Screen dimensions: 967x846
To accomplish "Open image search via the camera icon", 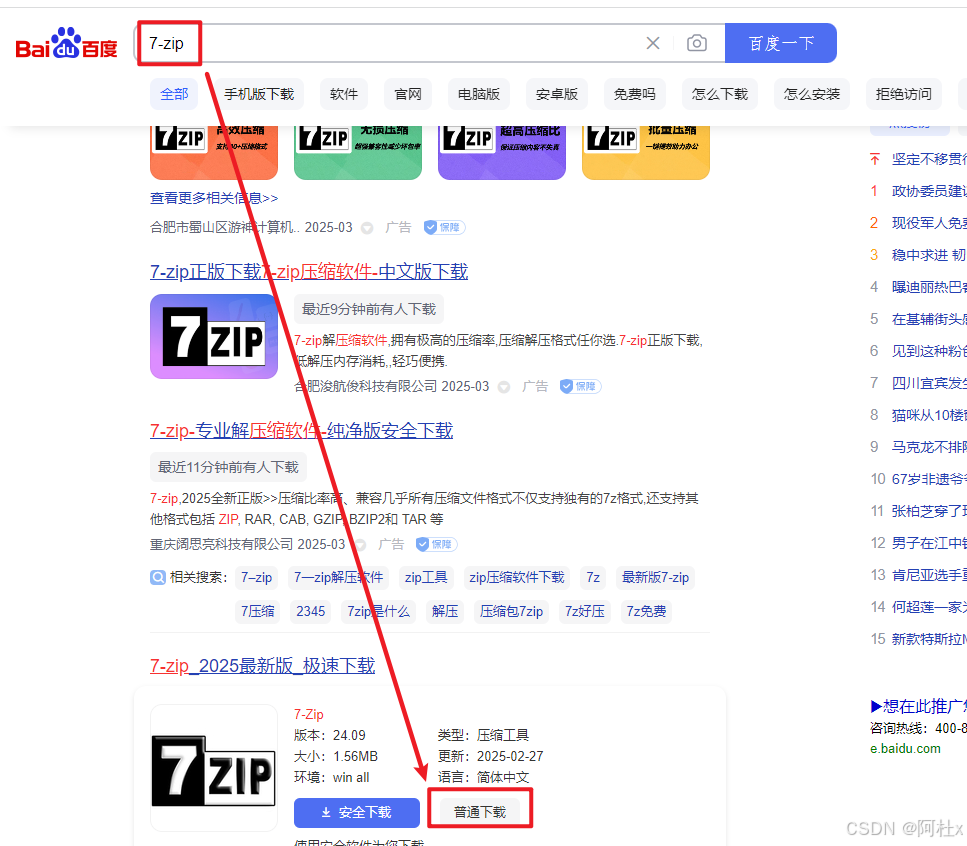I will [x=697, y=43].
